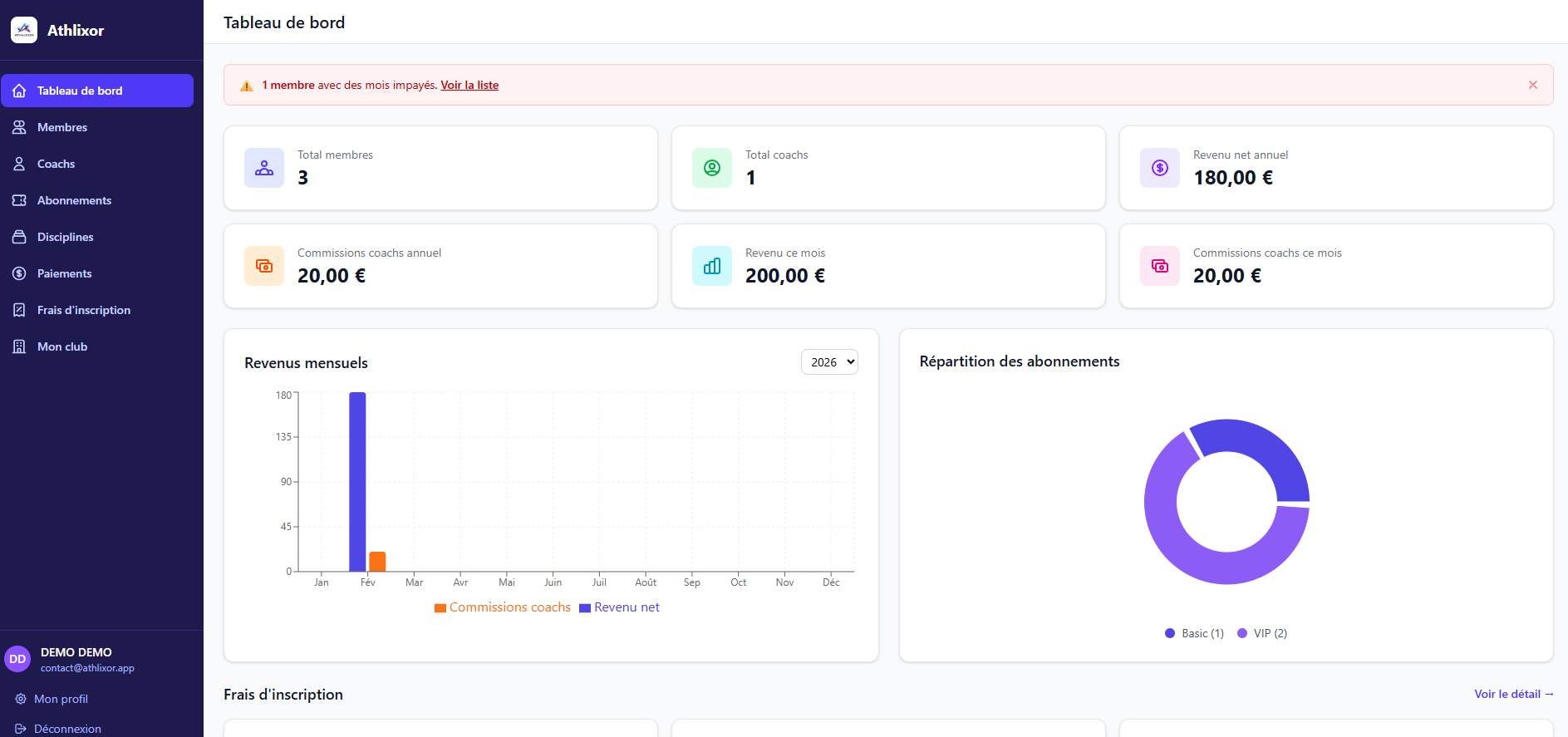
Task: Go to Abonnements in sidebar
Action: tap(74, 200)
